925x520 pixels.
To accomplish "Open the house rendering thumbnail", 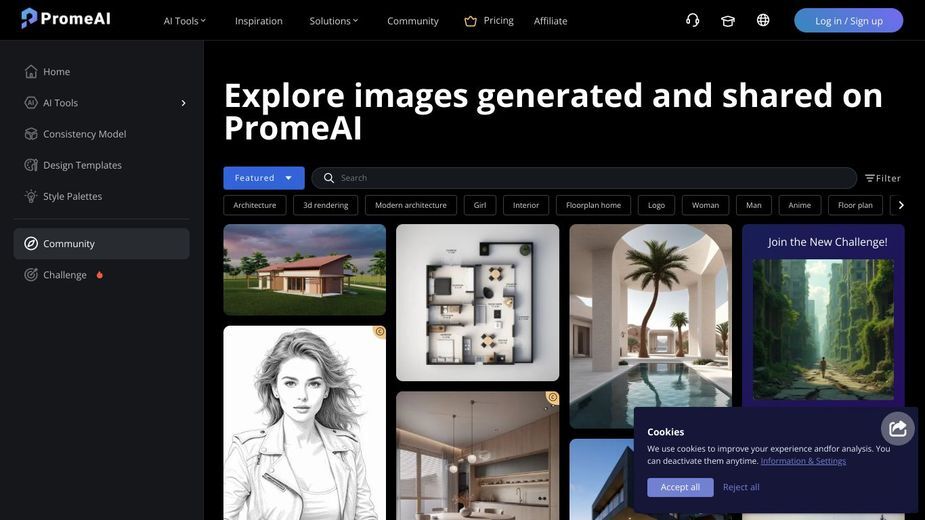I will (304, 270).
